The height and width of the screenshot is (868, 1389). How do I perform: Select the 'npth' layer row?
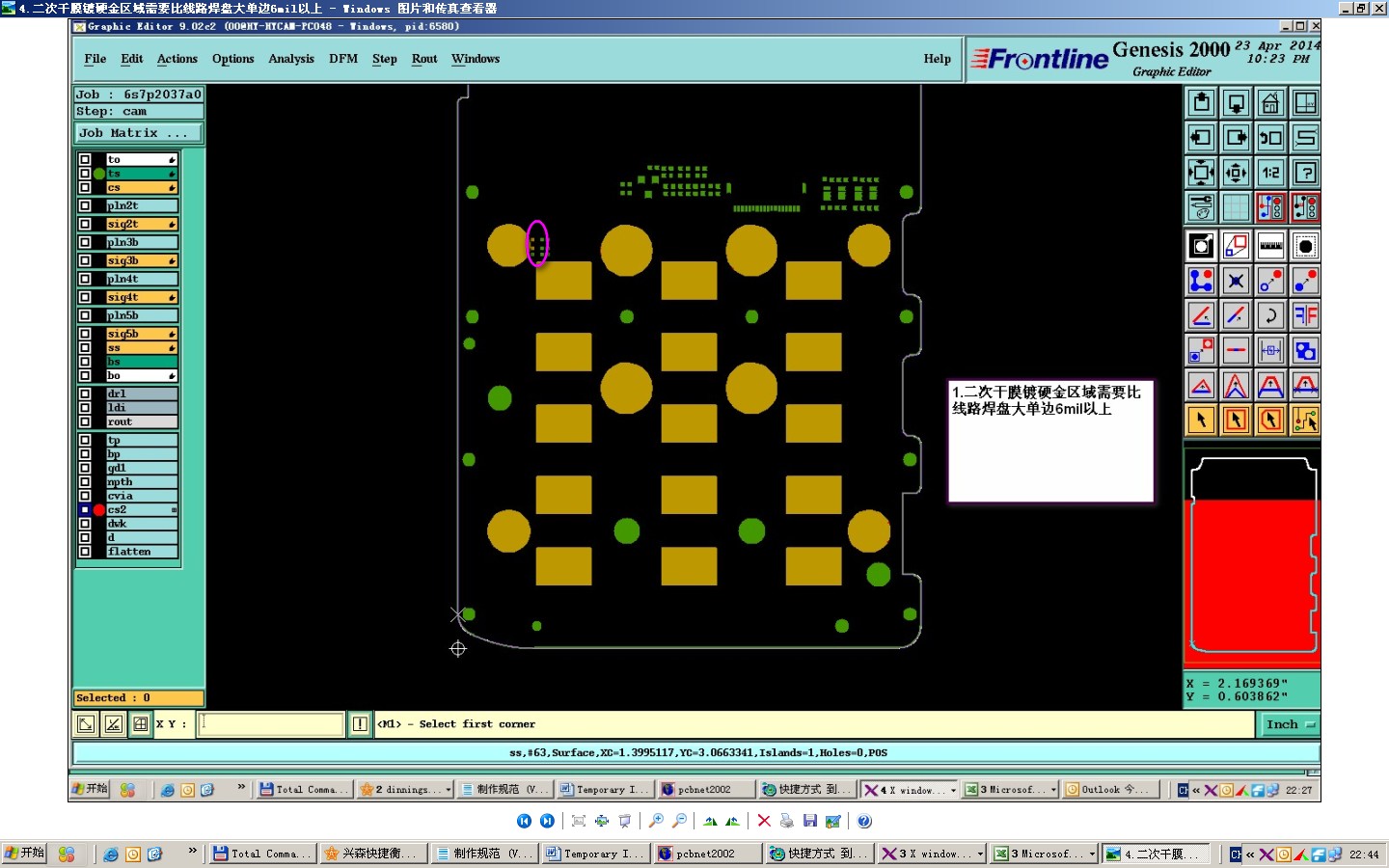click(x=141, y=482)
